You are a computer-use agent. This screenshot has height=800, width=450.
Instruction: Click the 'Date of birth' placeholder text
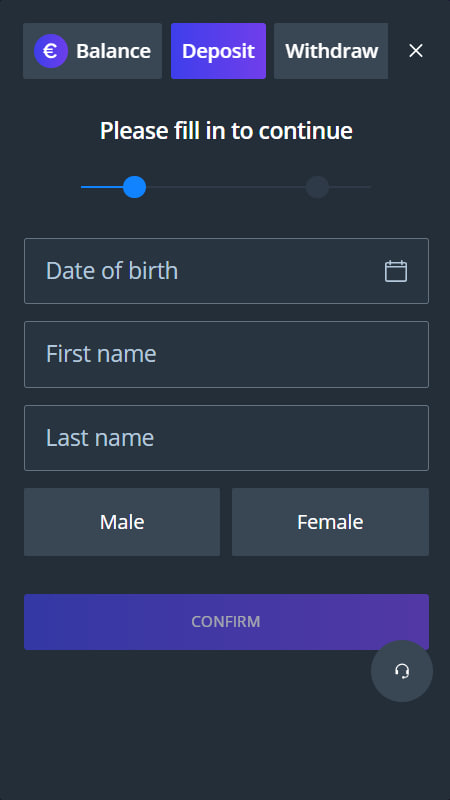click(x=112, y=271)
